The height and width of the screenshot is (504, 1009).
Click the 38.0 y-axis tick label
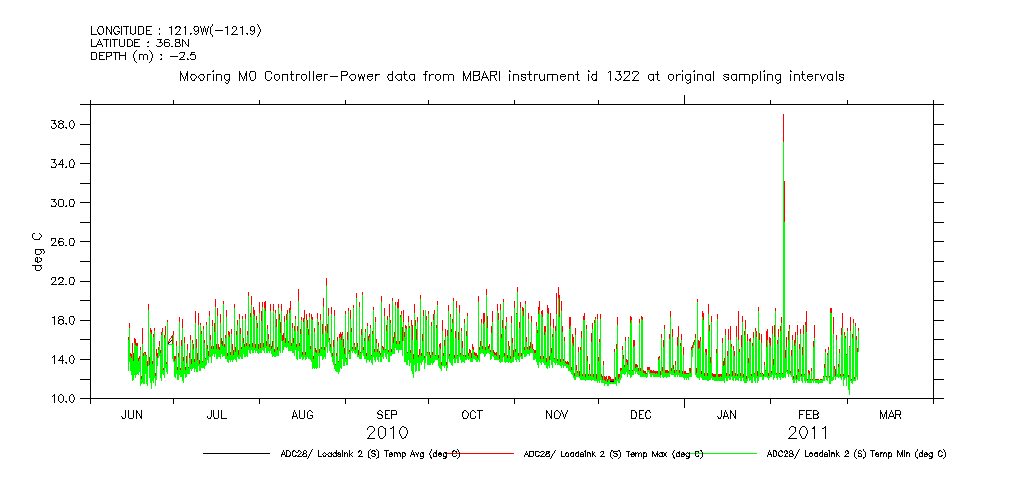click(x=64, y=125)
